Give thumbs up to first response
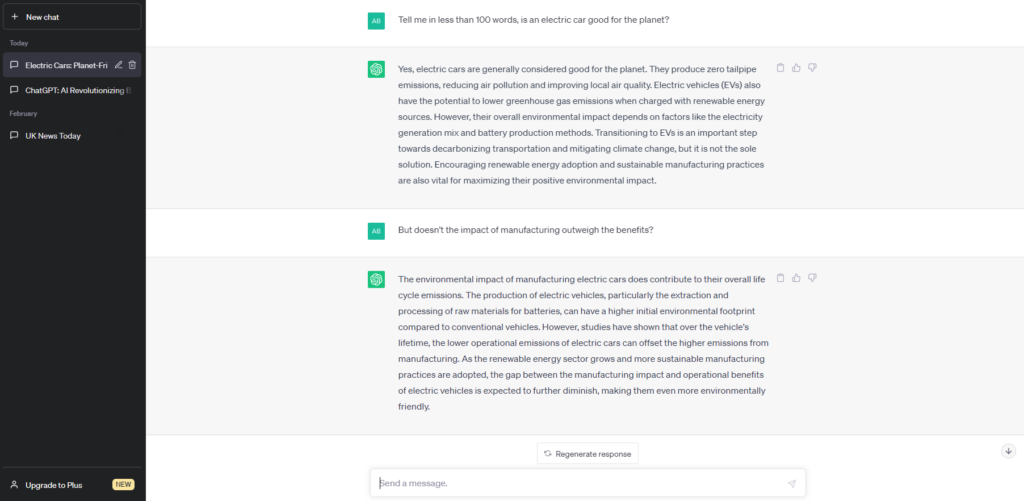The width and height of the screenshot is (1024, 501). click(x=796, y=67)
